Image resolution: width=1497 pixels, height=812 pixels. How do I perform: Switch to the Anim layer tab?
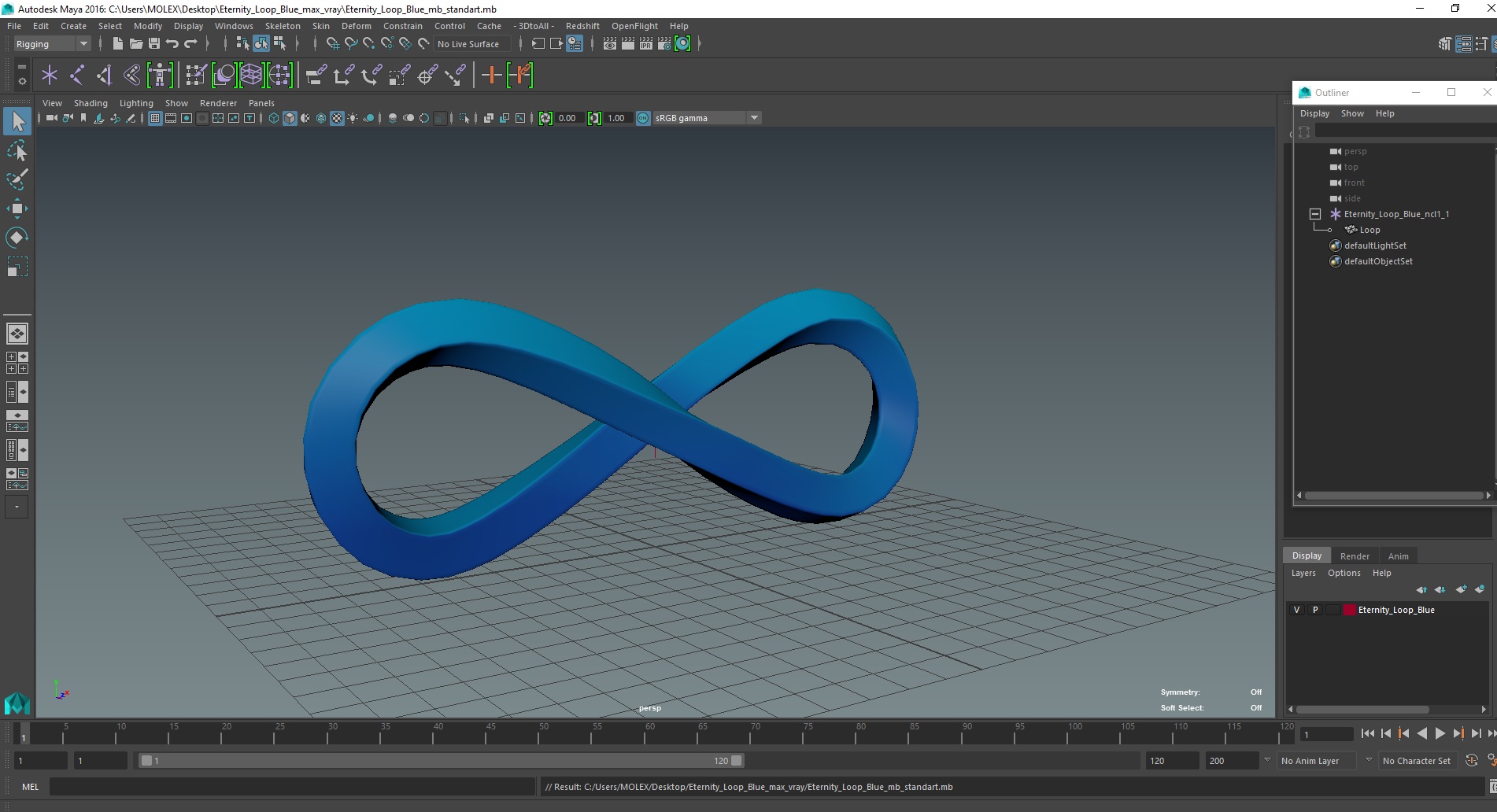pyautogui.click(x=1398, y=555)
